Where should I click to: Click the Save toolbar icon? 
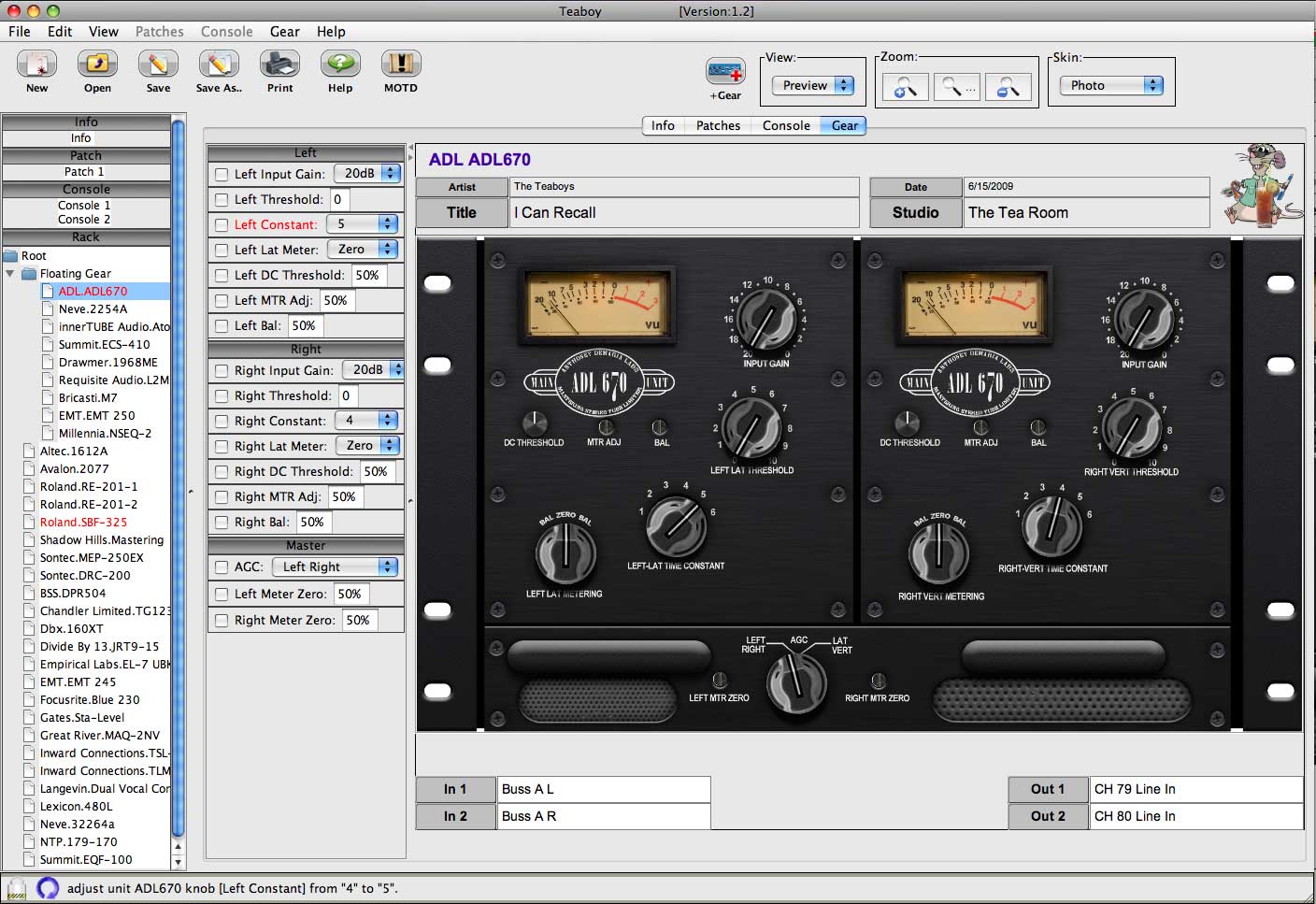(158, 65)
